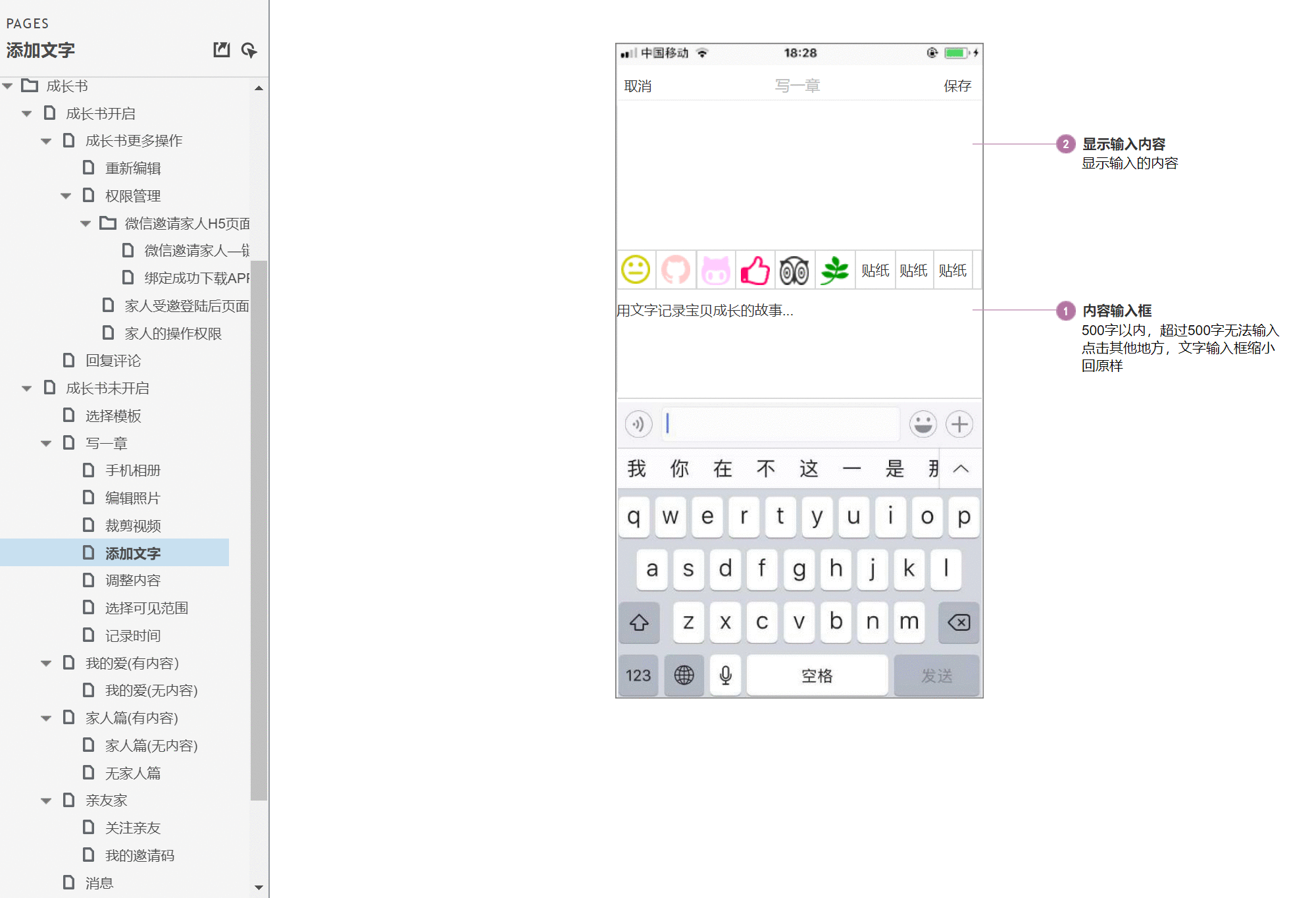Select the yellow neutral face emoji sticker
Screen dimensions: 1316x898
coord(636,270)
